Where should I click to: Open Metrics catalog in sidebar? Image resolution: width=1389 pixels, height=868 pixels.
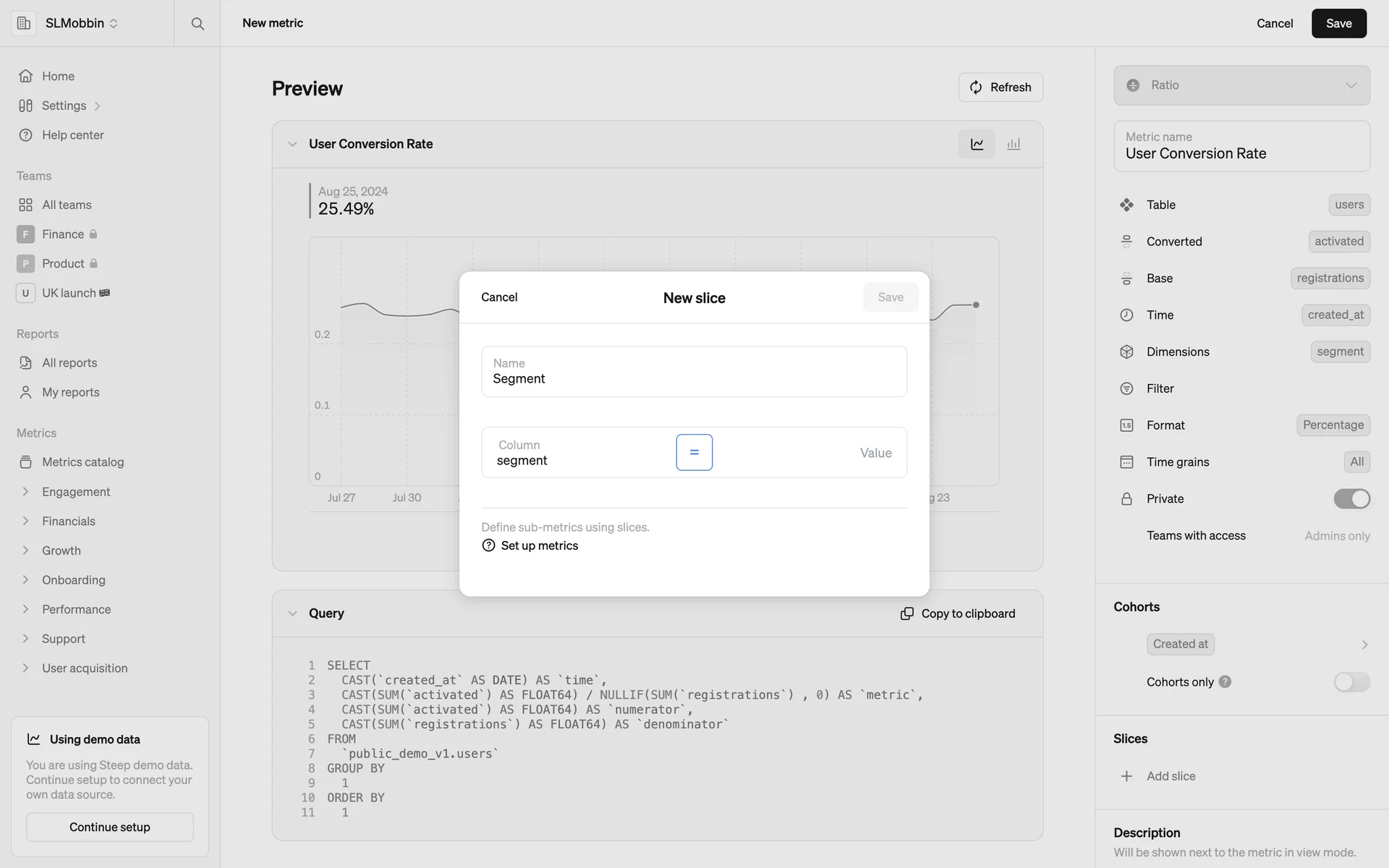click(82, 461)
